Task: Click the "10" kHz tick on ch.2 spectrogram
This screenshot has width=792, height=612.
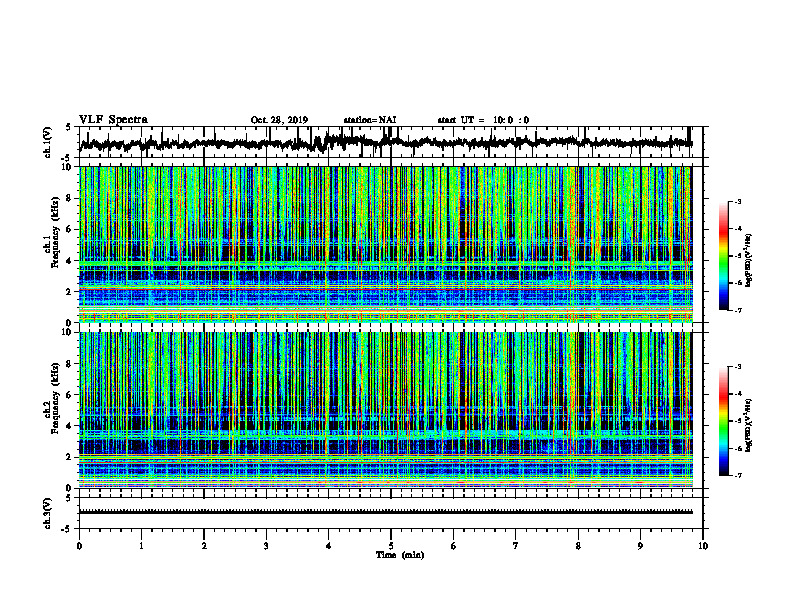Action: (x=68, y=332)
